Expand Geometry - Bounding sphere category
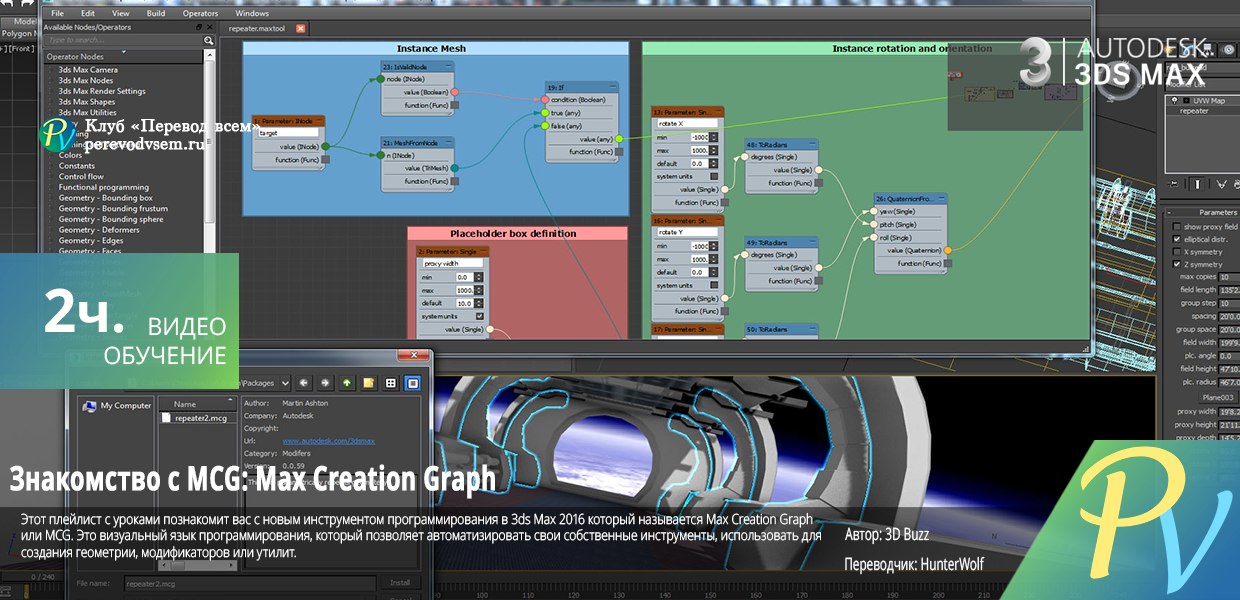Screen dimensions: 1240x600 point(111,219)
